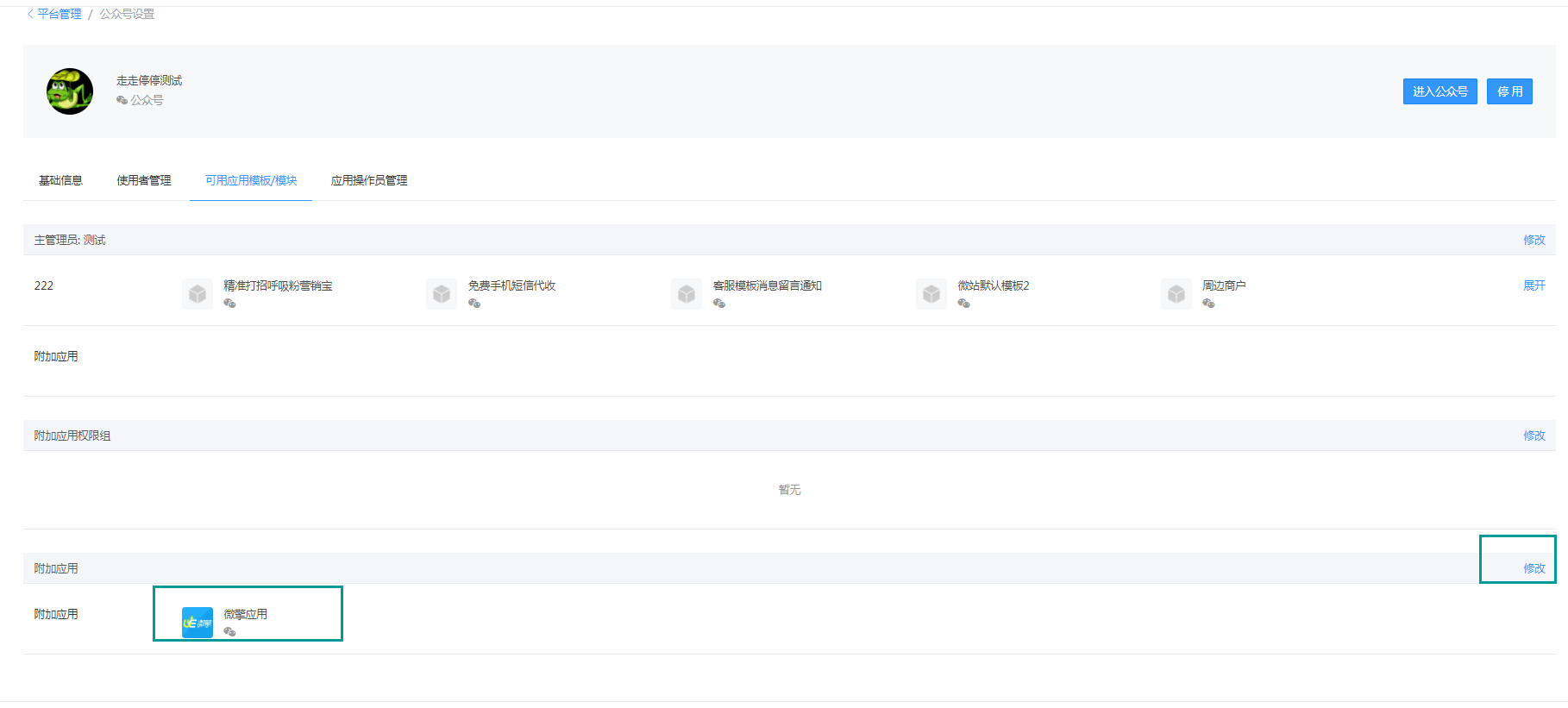Click the cube icon for 客服模板消息留言通知
The width and height of the screenshot is (1568, 708).
click(x=687, y=294)
